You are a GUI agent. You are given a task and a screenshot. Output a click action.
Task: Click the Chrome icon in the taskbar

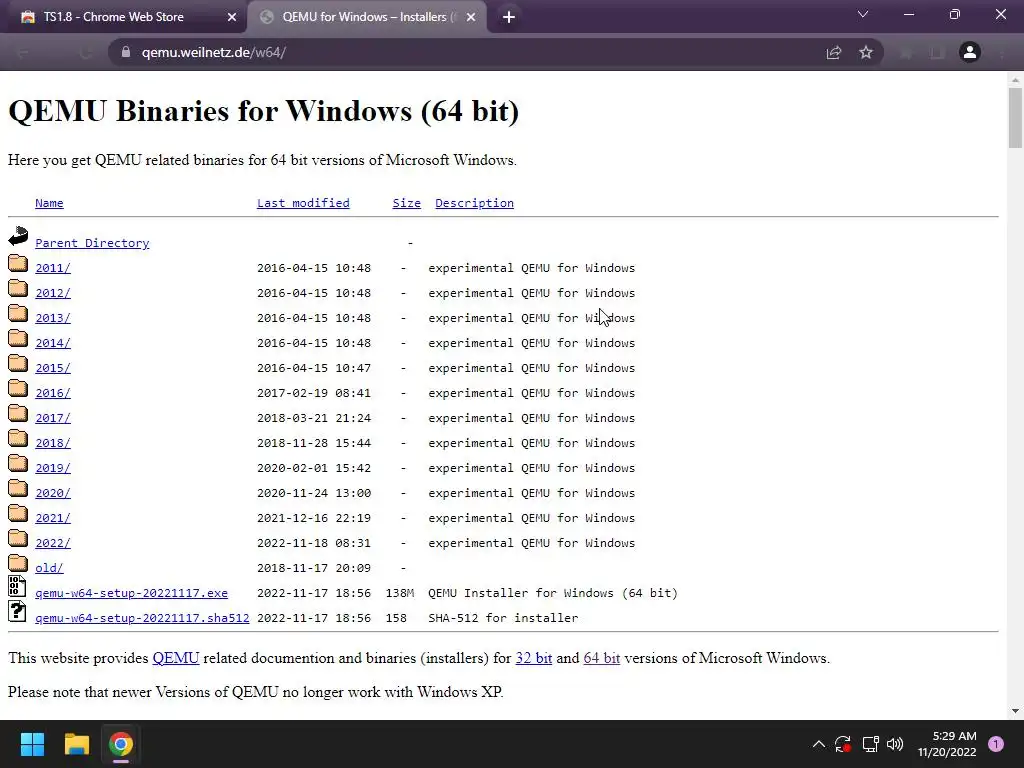tap(121, 744)
